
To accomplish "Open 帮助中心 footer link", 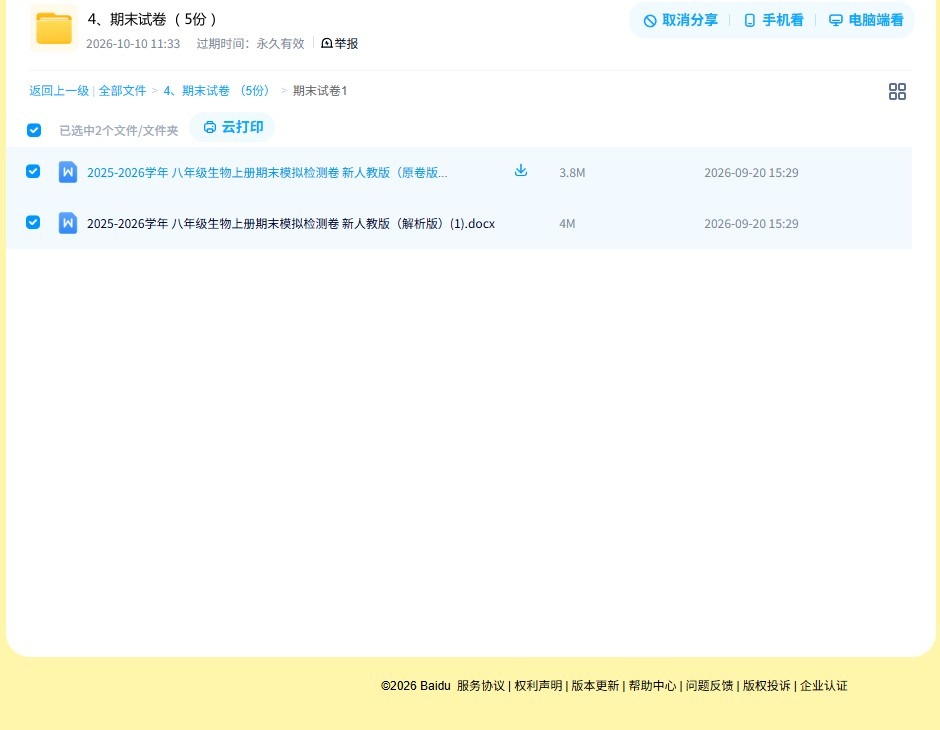I will tap(652, 686).
